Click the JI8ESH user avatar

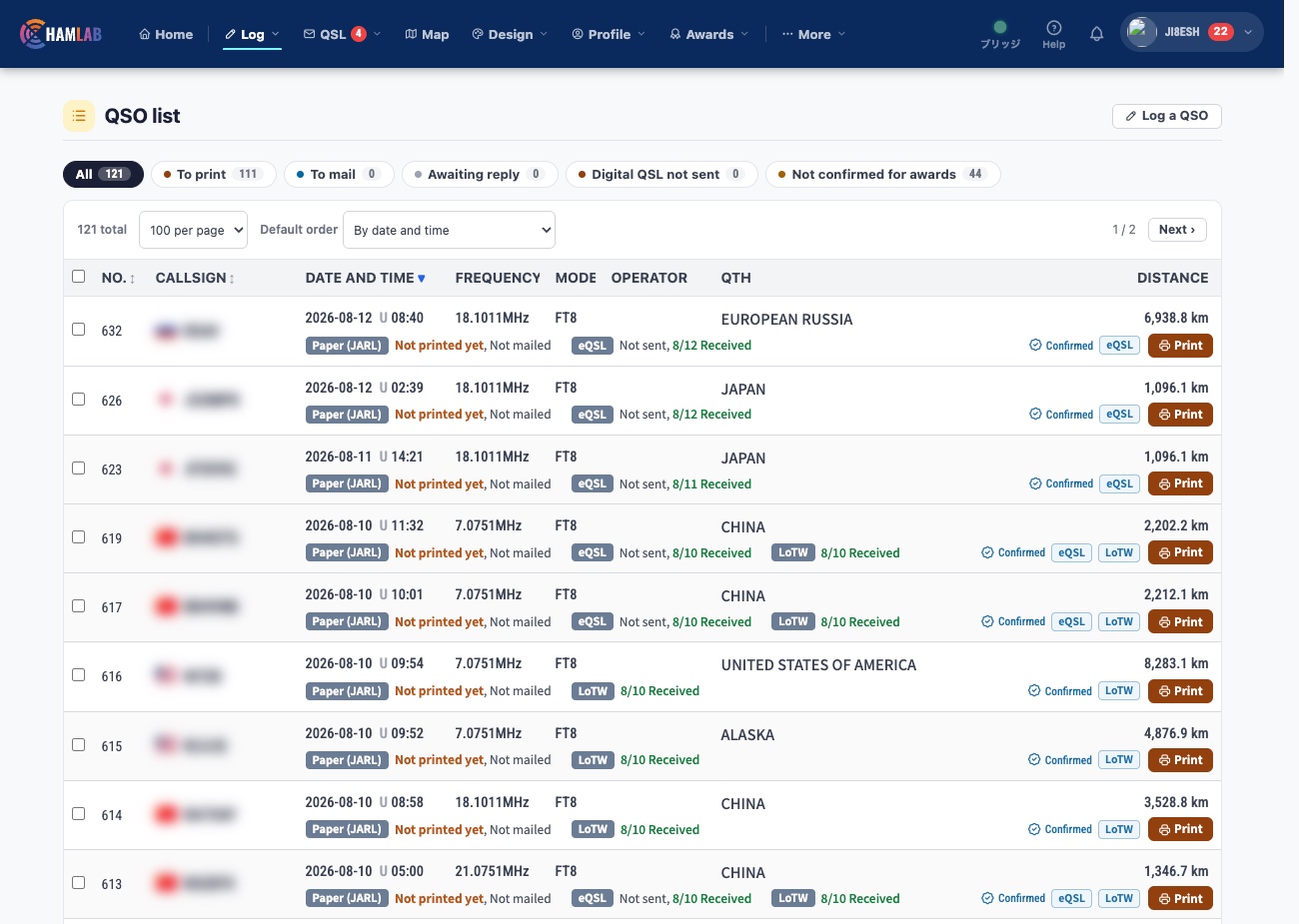(1141, 32)
